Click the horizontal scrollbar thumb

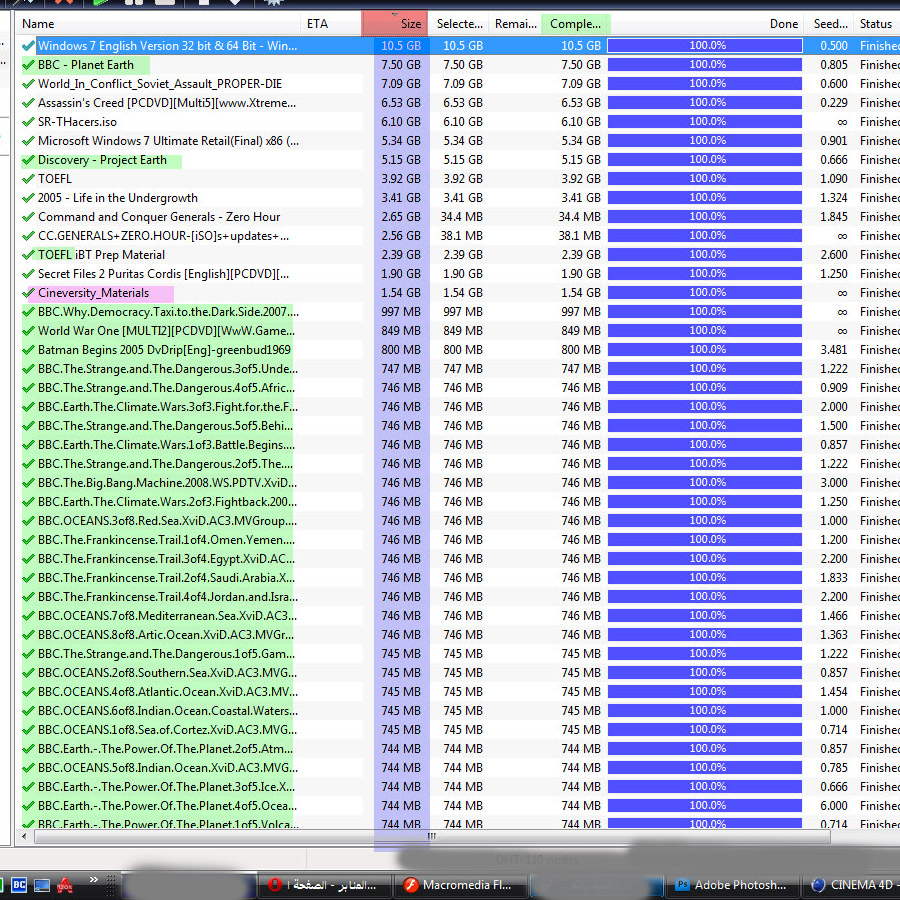point(432,836)
